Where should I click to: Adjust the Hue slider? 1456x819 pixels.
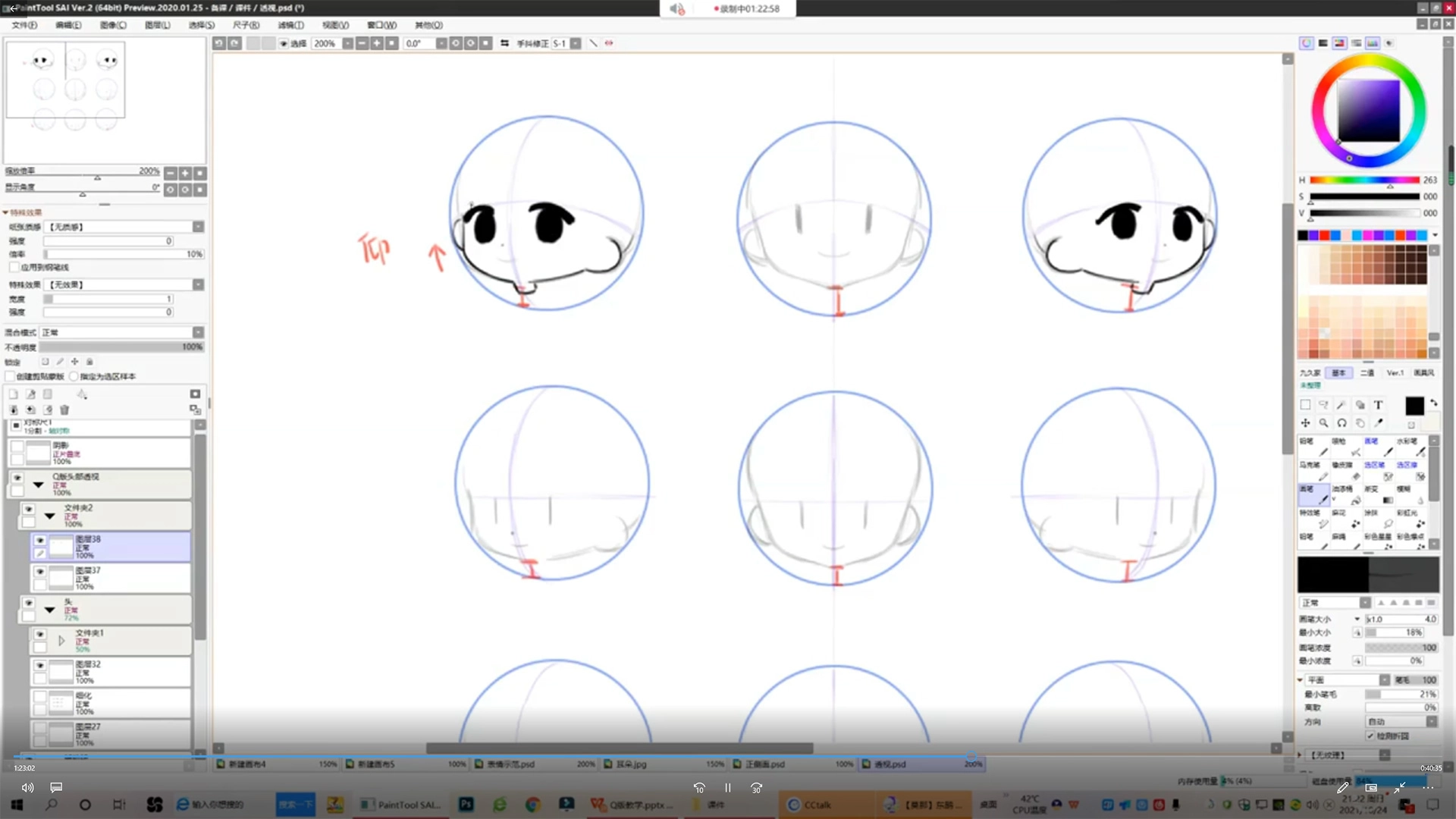[x=1363, y=180]
